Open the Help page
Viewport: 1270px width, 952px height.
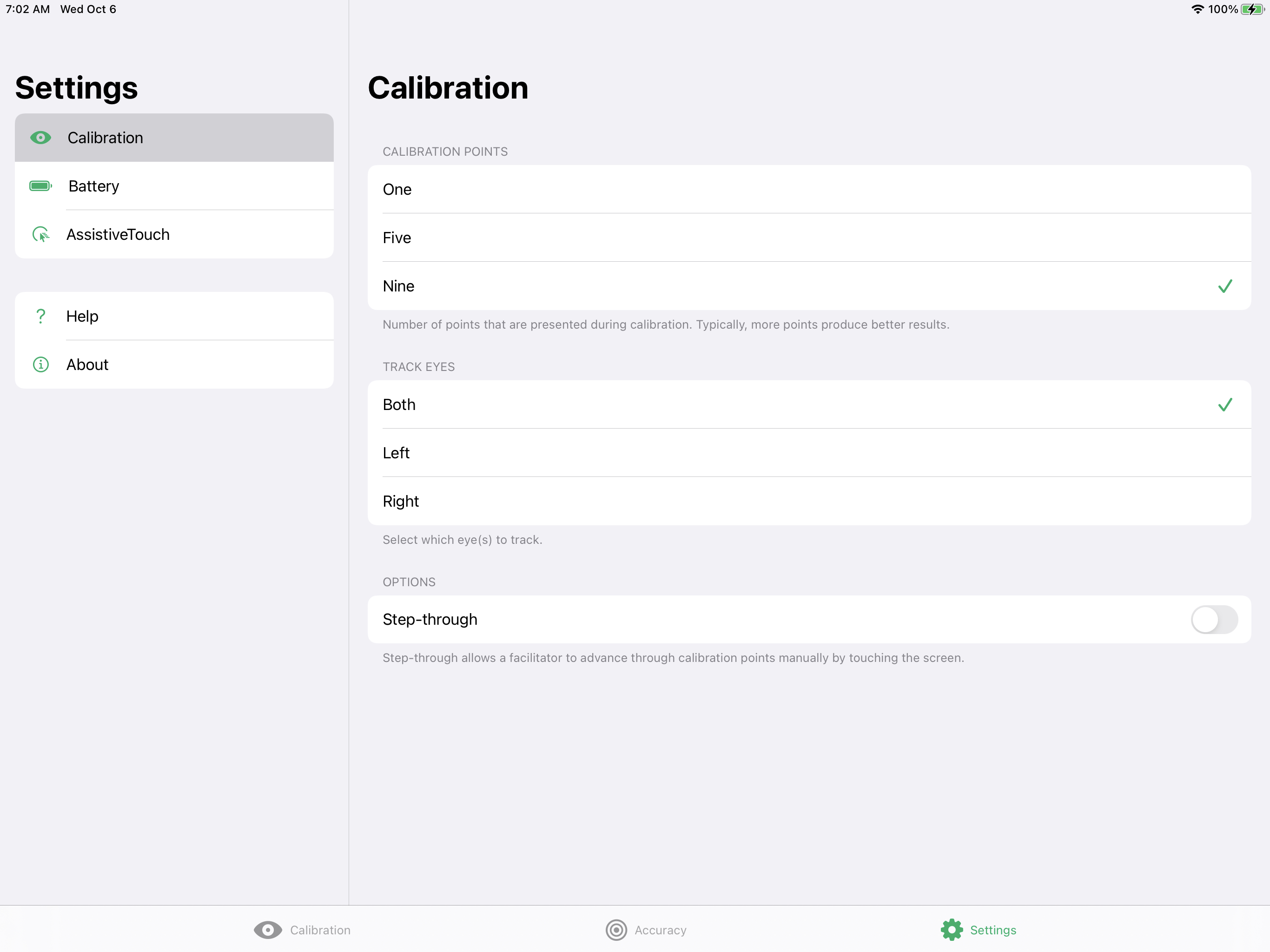[174, 317]
